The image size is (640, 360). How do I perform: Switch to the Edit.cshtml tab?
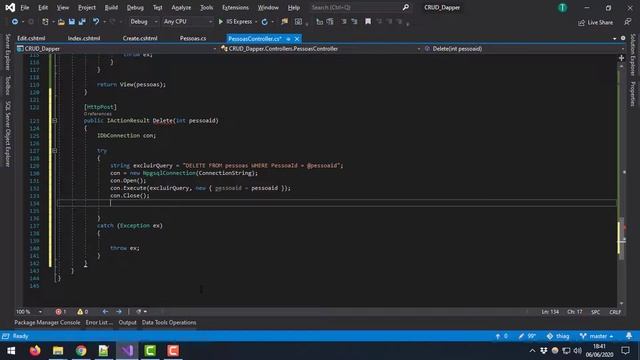coord(31,38)
